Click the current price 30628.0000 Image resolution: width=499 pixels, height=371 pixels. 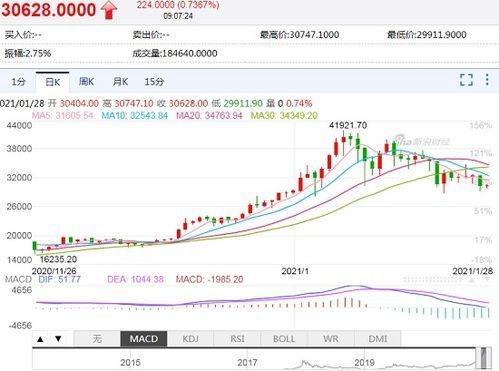point(49,9)
